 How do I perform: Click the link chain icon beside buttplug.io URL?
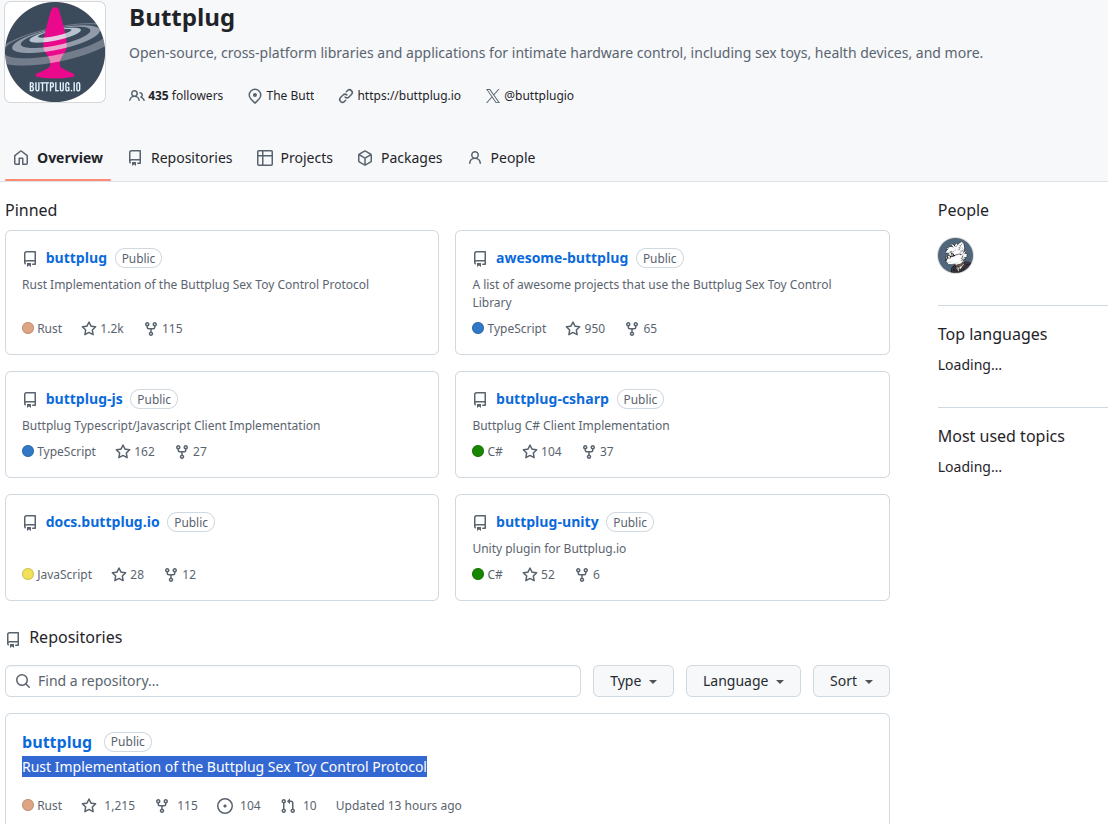point(346,96)
